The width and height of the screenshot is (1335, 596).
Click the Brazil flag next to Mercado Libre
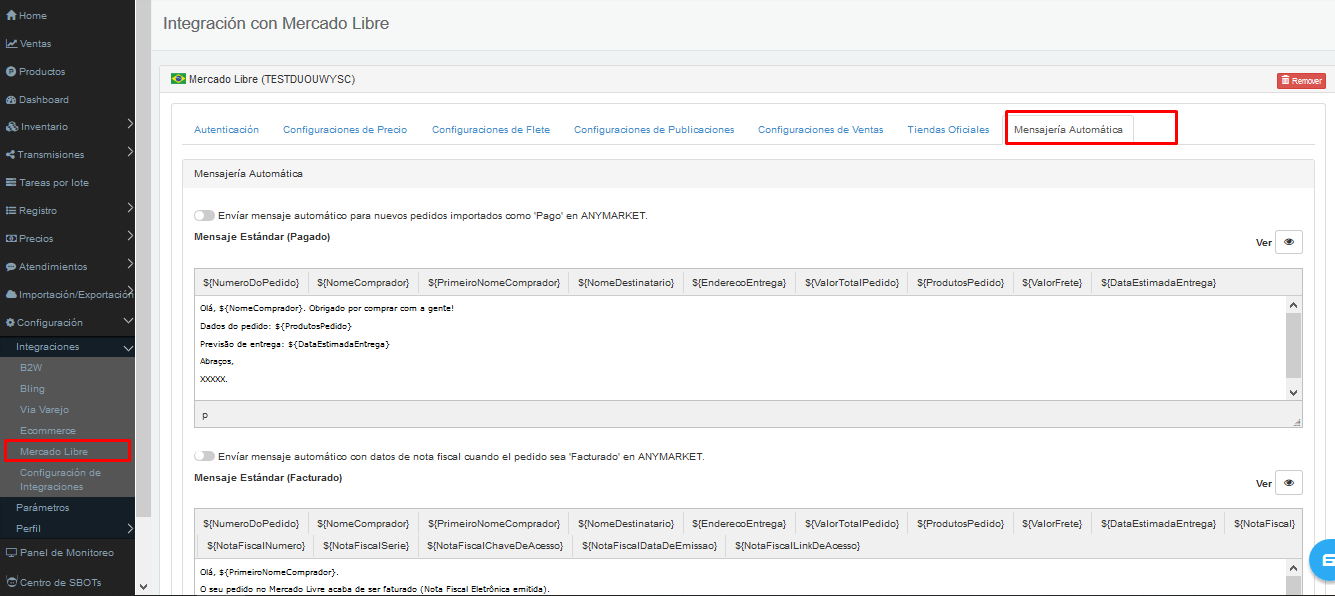[x=179, y=78]
